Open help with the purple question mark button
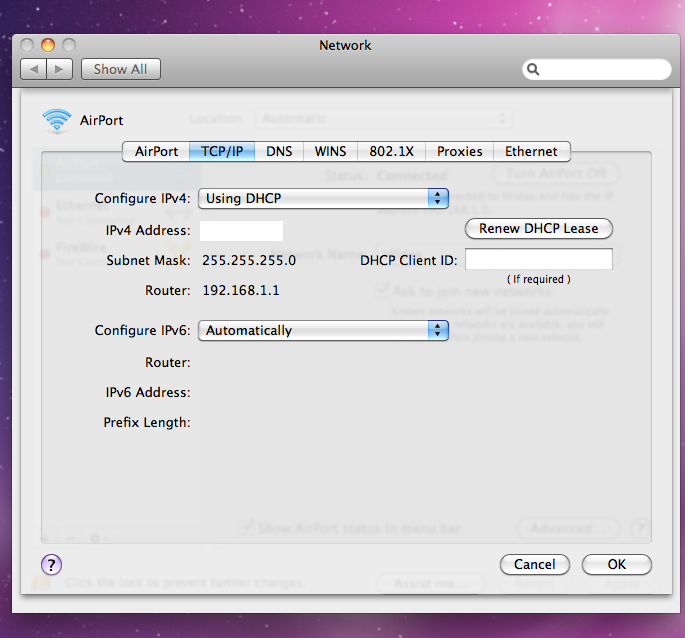This screenshot has height=638, width=685. tap(52, 565)
